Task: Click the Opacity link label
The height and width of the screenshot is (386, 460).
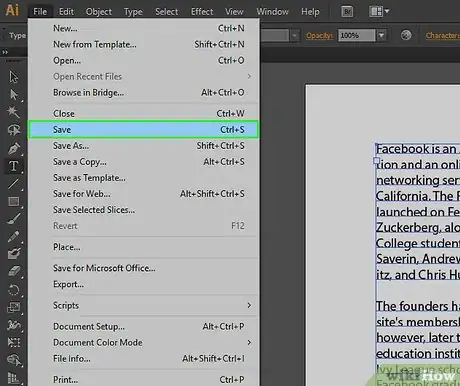Action: click(x=319, y=35)
